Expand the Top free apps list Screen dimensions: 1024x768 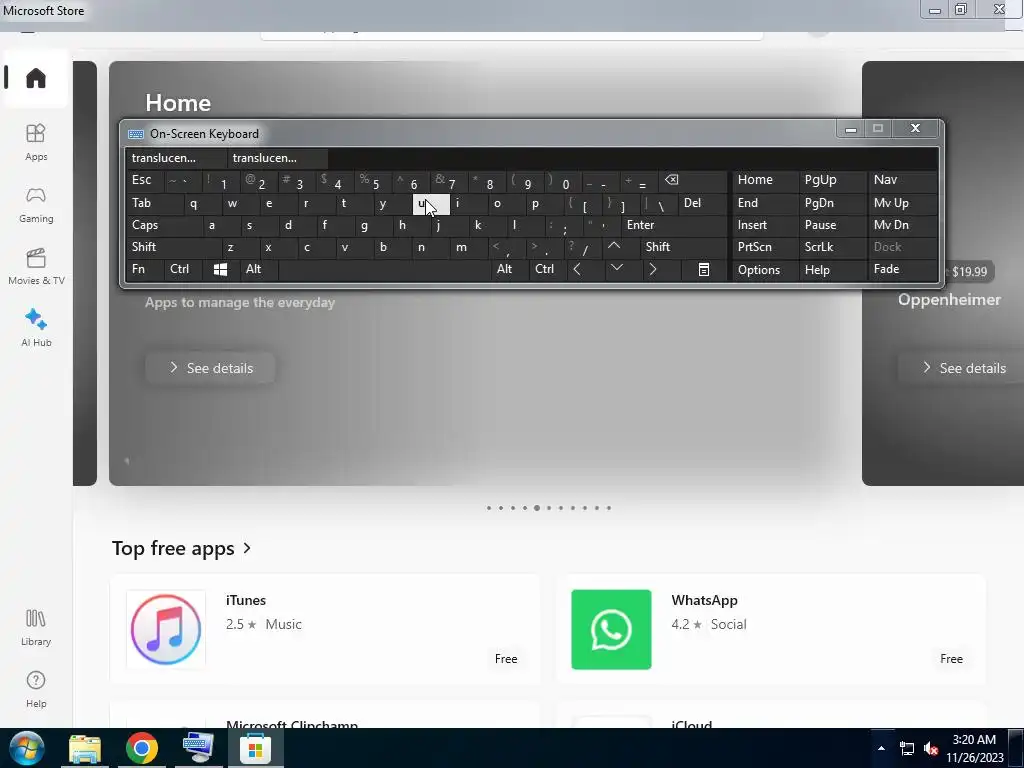click(181, 548)
